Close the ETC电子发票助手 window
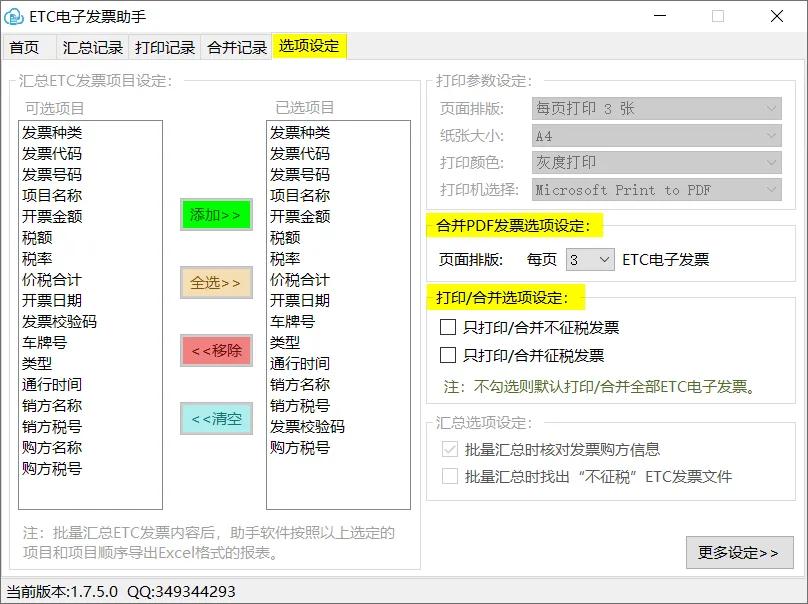This screenshot has height=604, width=808. 777,16
